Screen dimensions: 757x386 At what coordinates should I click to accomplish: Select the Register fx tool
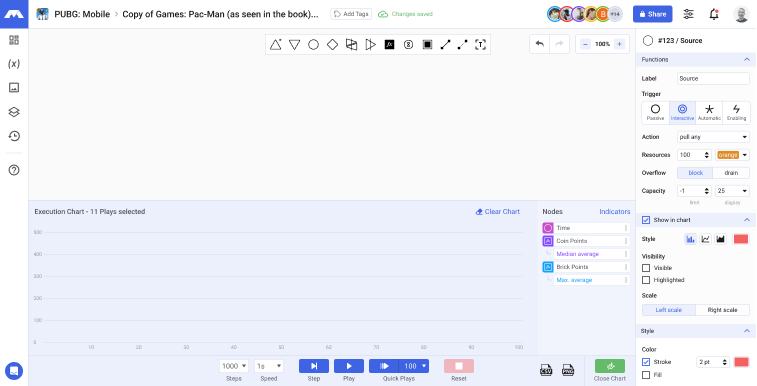click(x=389, y=45)
